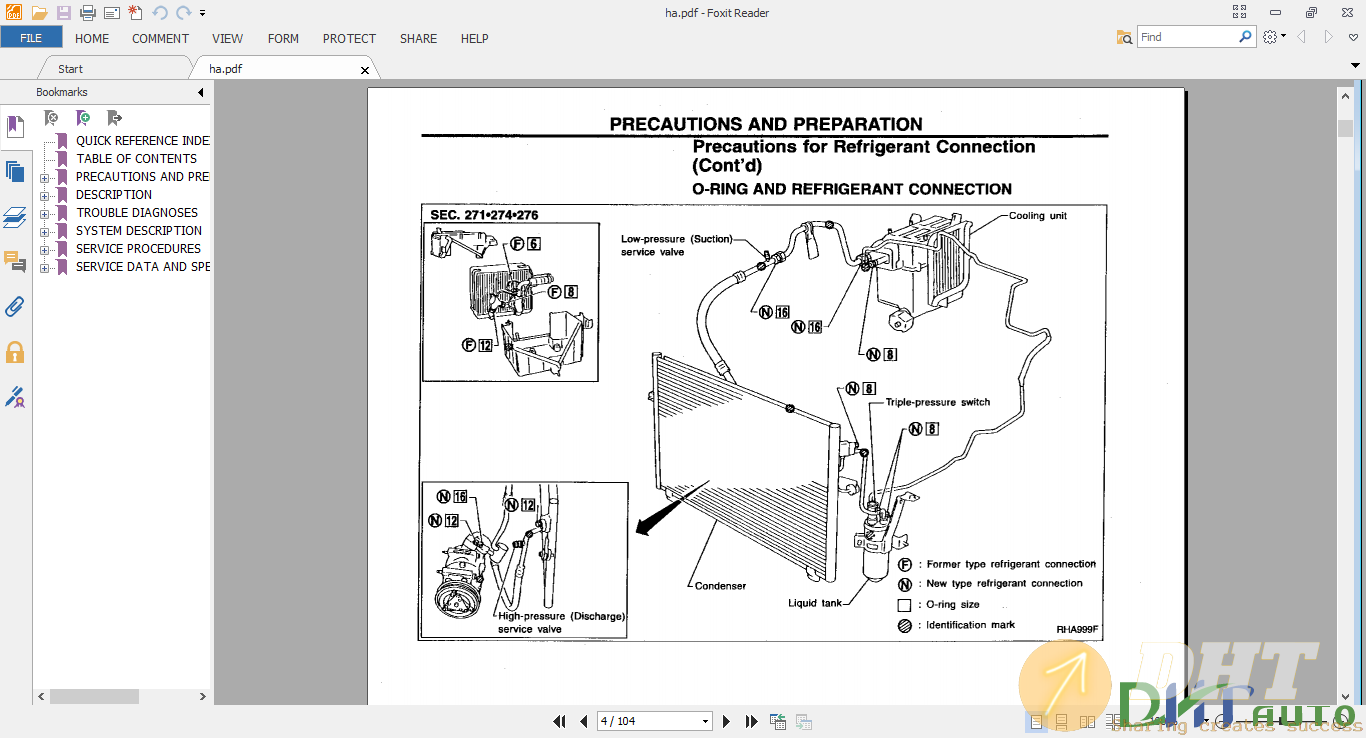
Task: Open the Layers panel icon
Action: pos(15,217)
